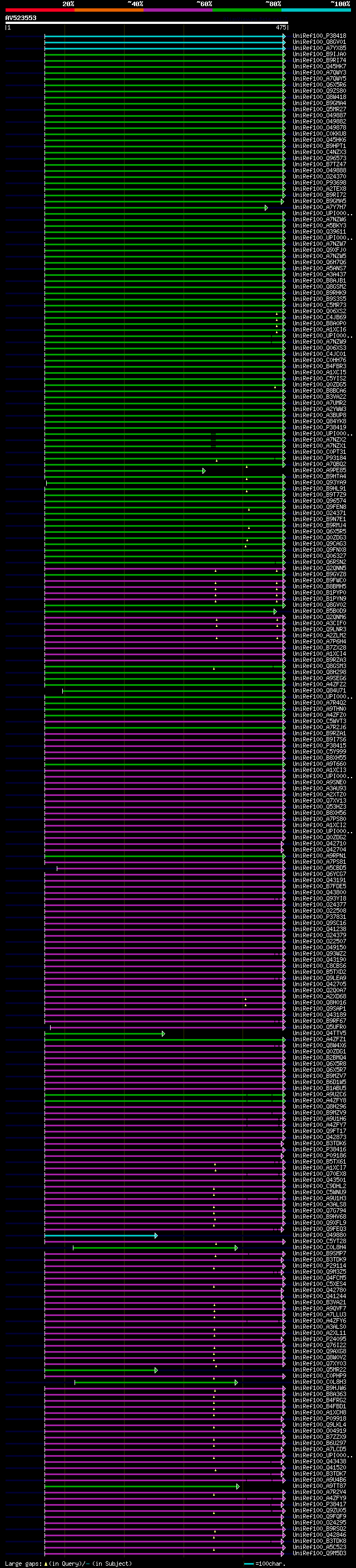The width and height of the screenshot is (356, 1568).
Task: Select the hit label UniRef100_Q5MR27
Action: click(x=319, y=109)
